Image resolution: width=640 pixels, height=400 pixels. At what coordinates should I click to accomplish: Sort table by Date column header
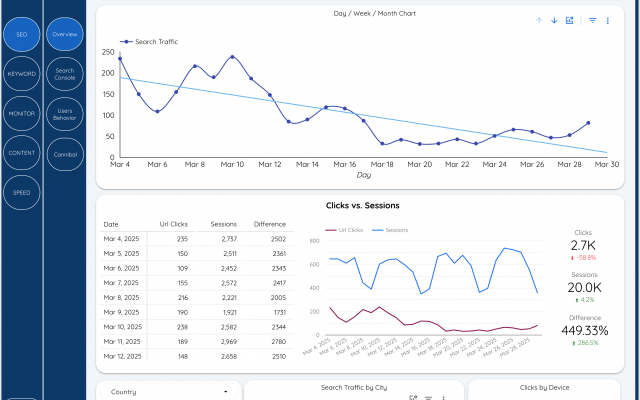click(111, 225)
